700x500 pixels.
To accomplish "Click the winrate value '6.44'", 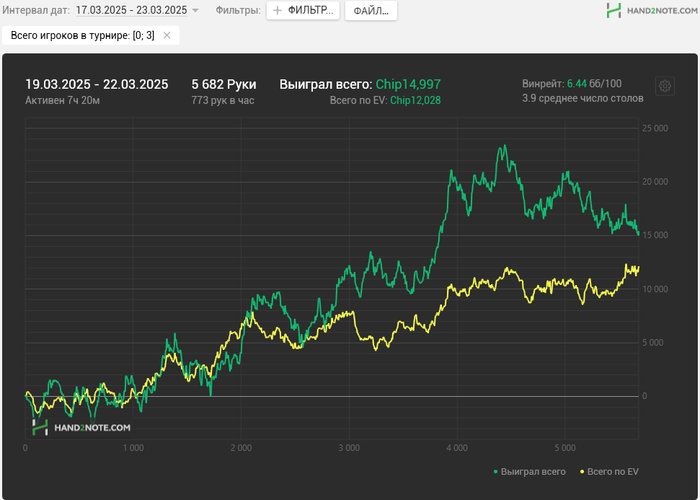I will (577, 83).
